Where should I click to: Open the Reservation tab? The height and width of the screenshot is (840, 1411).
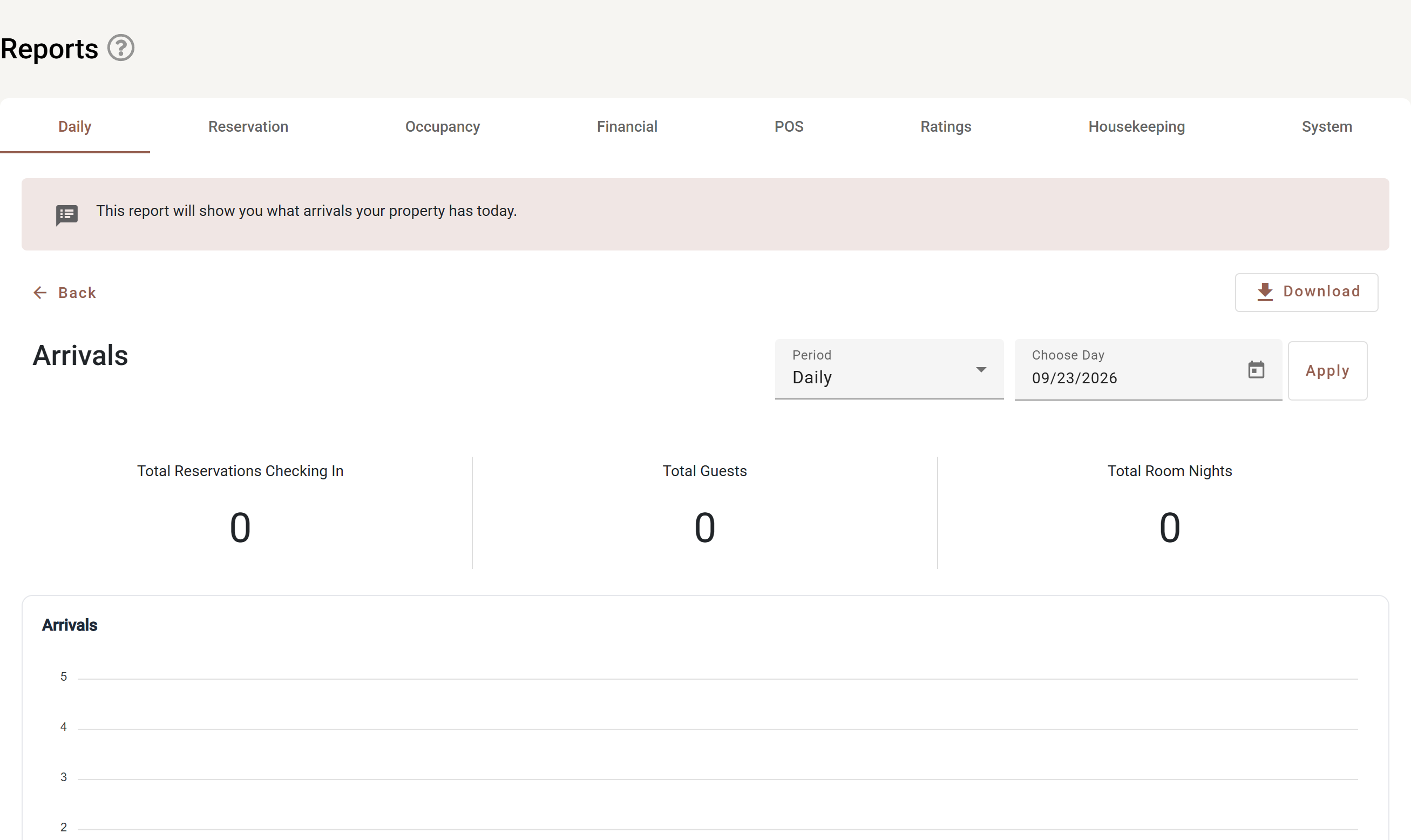pos(248,126)
